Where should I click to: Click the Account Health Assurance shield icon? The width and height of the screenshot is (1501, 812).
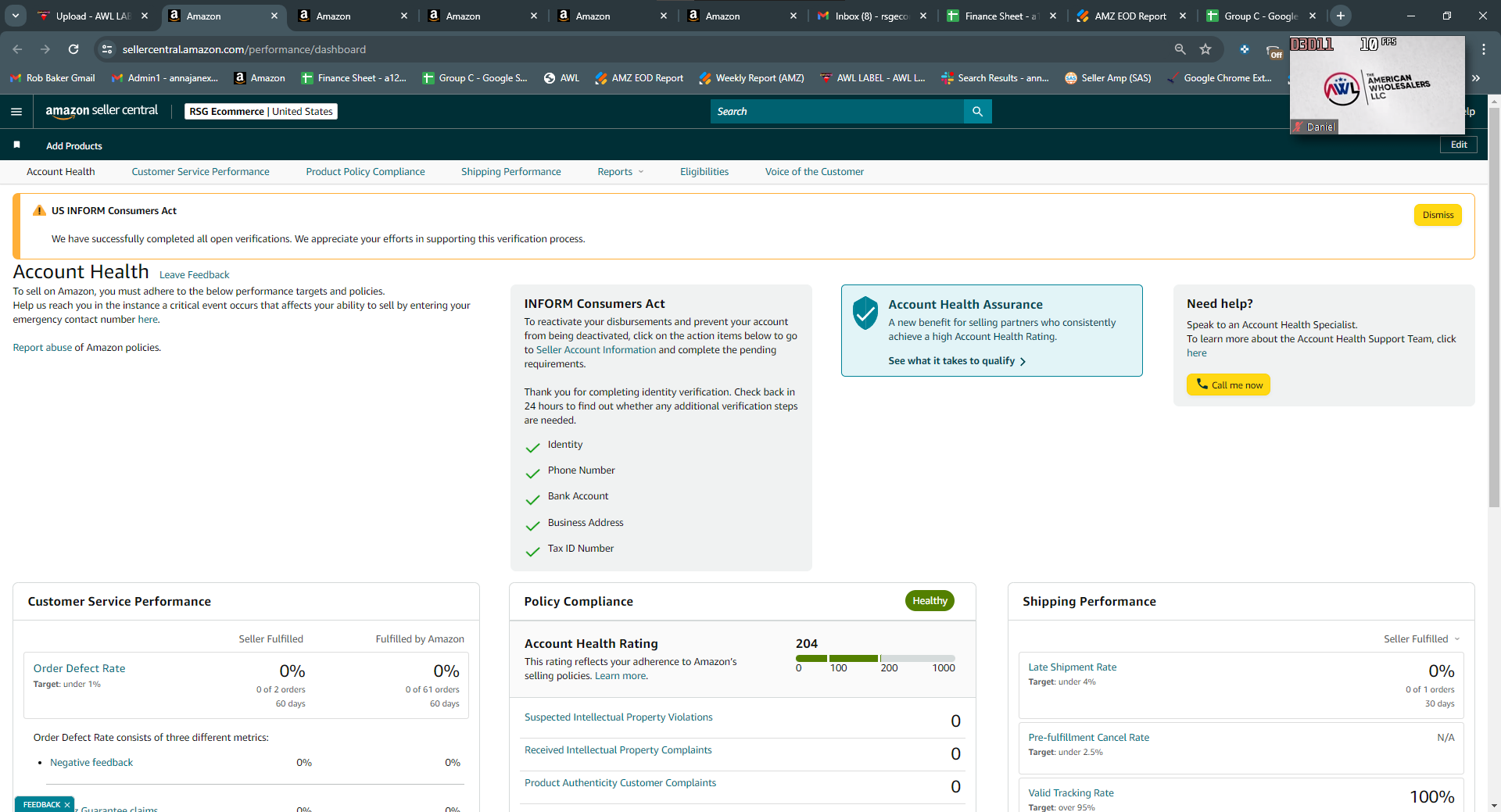[x=865, y=313]
